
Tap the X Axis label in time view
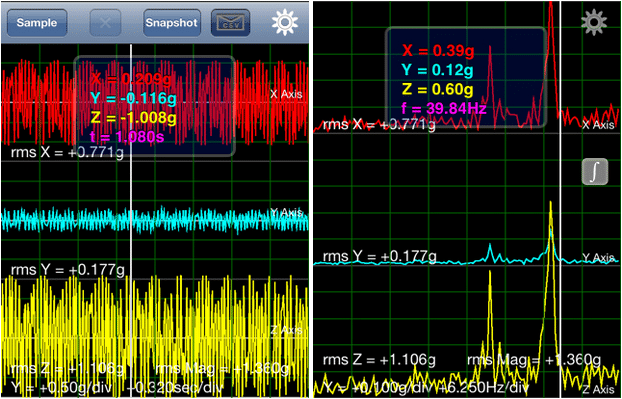tap(286, 94)
